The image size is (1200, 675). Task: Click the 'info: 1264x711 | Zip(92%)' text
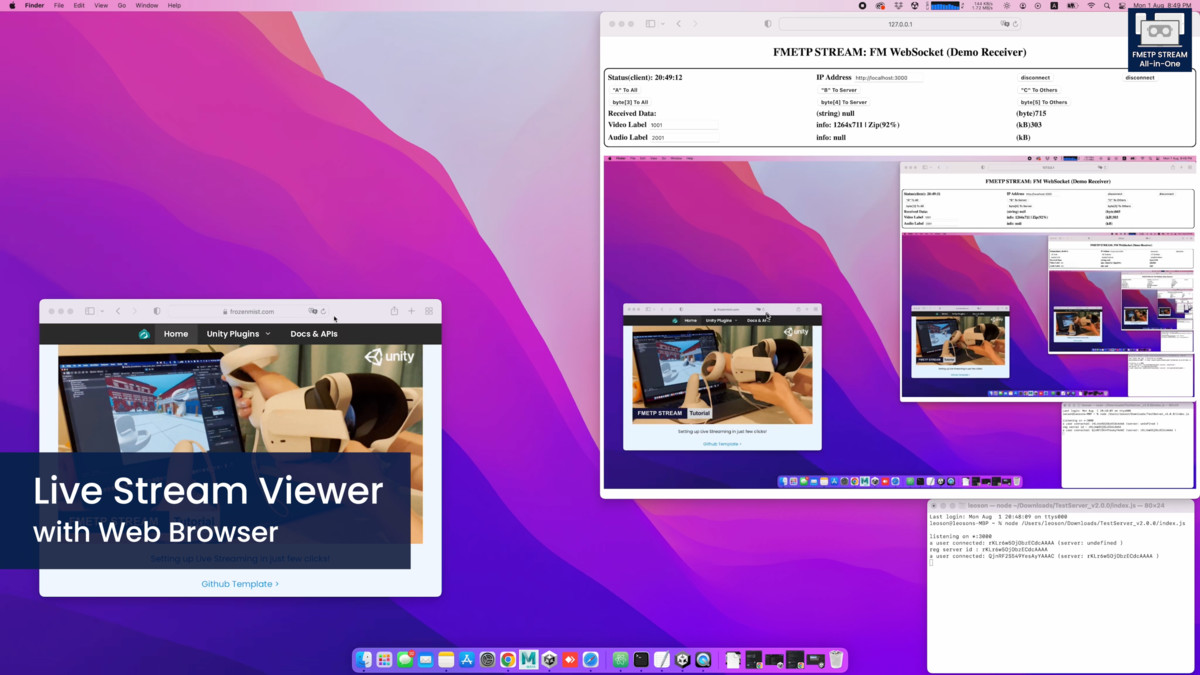point(858,125)
